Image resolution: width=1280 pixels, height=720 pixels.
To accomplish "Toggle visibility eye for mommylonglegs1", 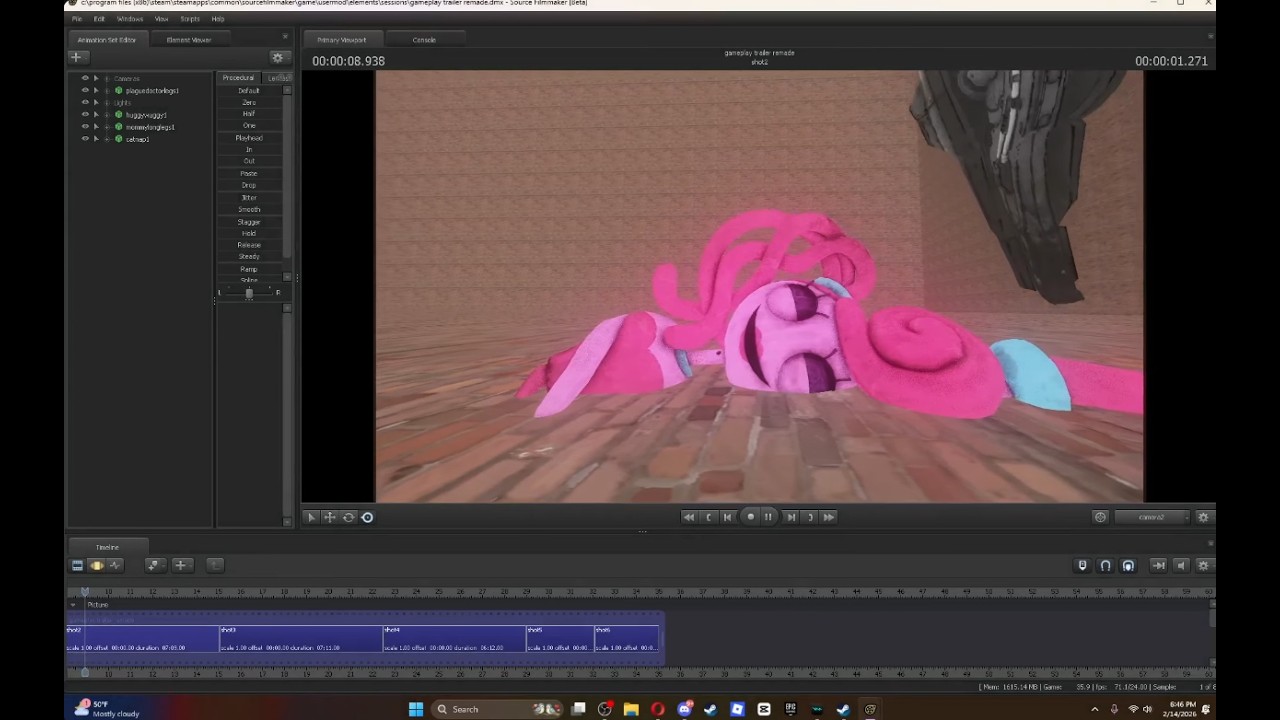I will tap(85, 127).
